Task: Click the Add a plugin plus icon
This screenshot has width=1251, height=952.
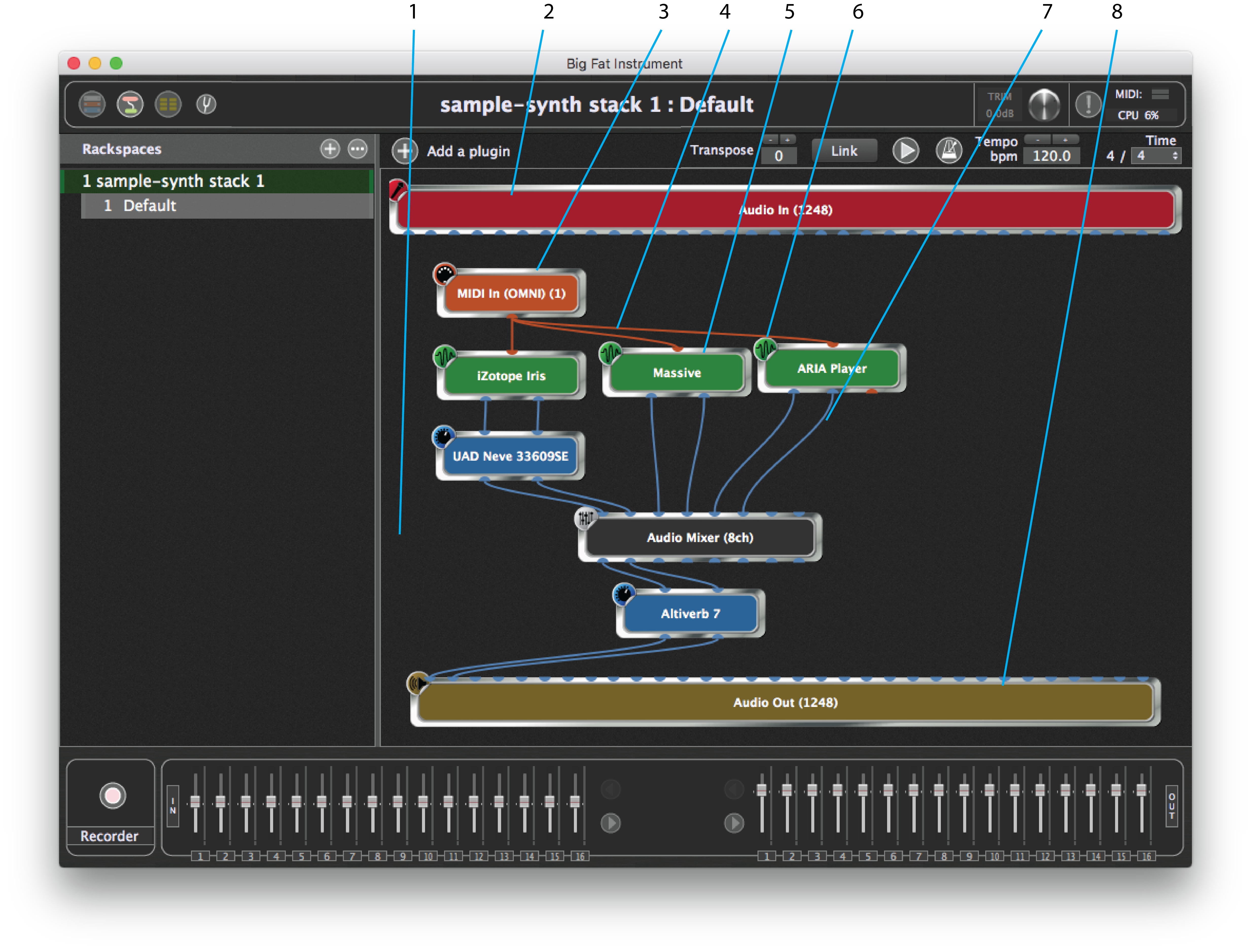Action: pyautogui.click(x=404, y=151)
